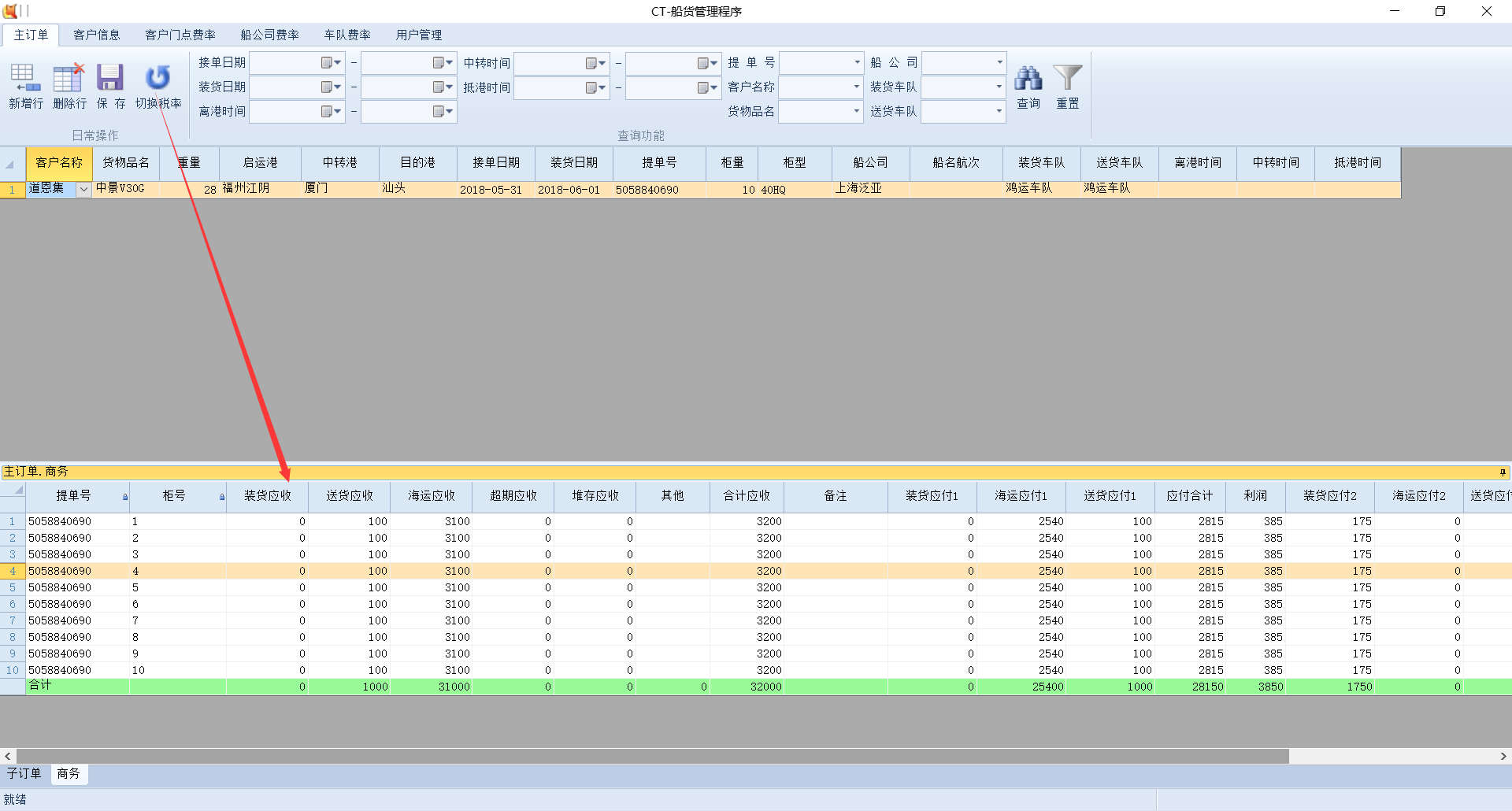Viewport: 1512px width, 811px height.
Task: Open the 接单日期 start date picker
Action: (332, 63)
